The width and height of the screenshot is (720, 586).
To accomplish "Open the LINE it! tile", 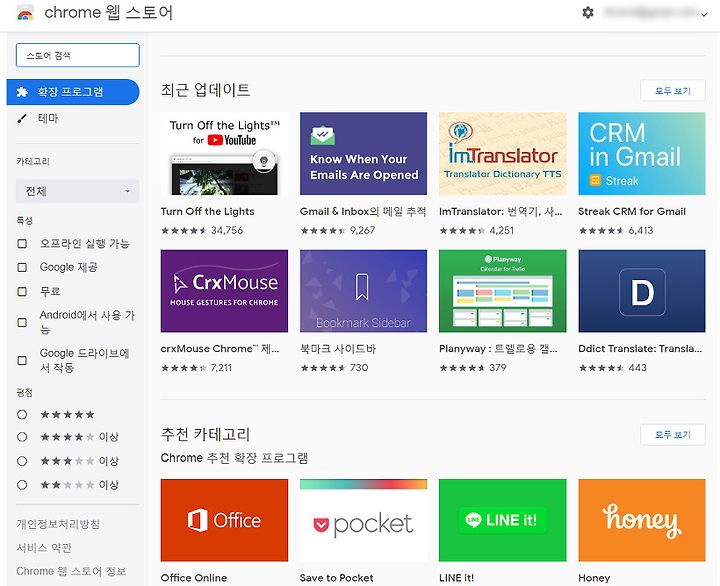I will coord(502,520).
